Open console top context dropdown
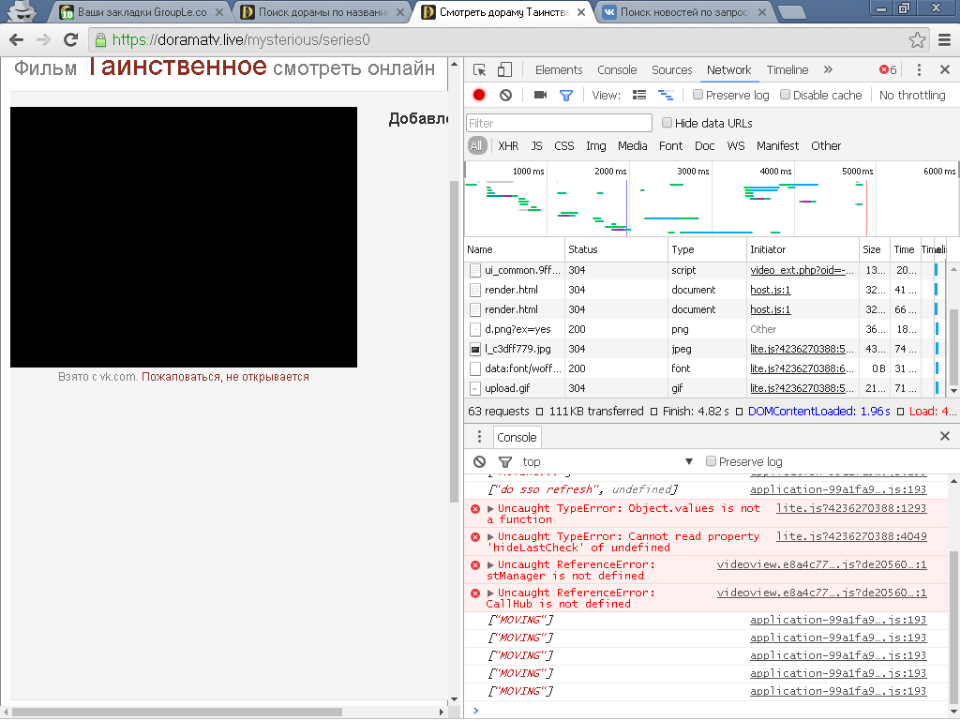This screenshot has height=720, width=960. (x=607, y=462)
